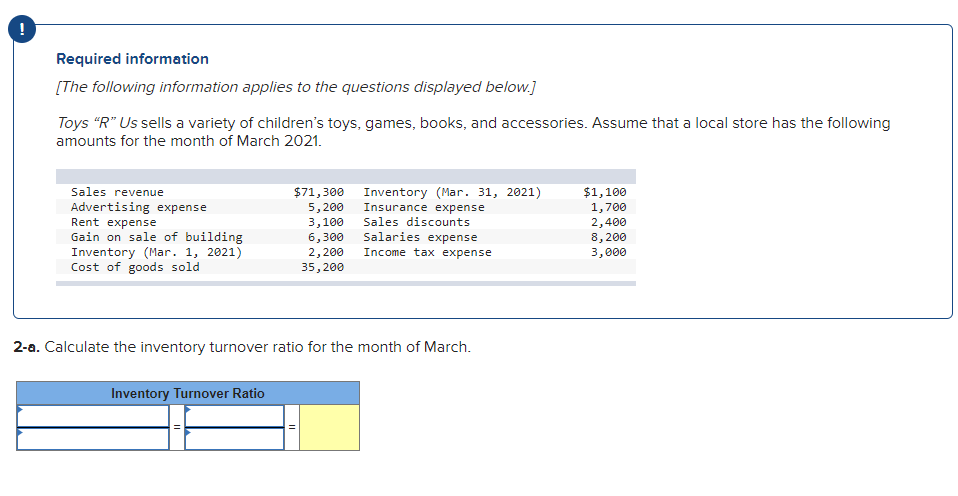
Task: Click the 5,200 advertising expense value
Action: [x=326, y=207]
